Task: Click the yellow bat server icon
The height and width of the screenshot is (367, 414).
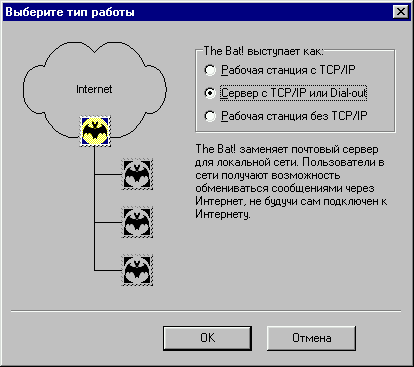Action: tap(95, 131)
